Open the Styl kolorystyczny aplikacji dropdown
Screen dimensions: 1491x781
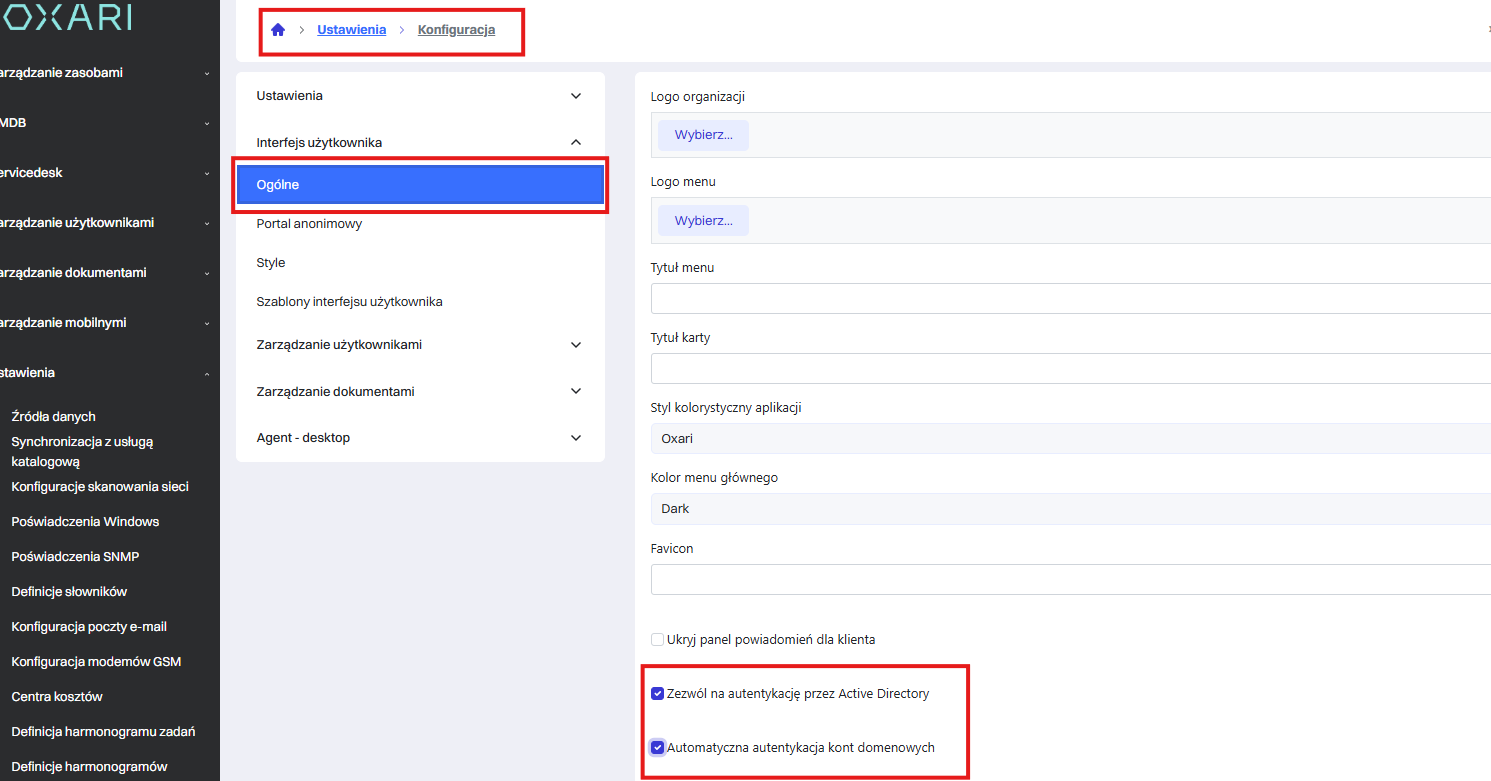1070,438
